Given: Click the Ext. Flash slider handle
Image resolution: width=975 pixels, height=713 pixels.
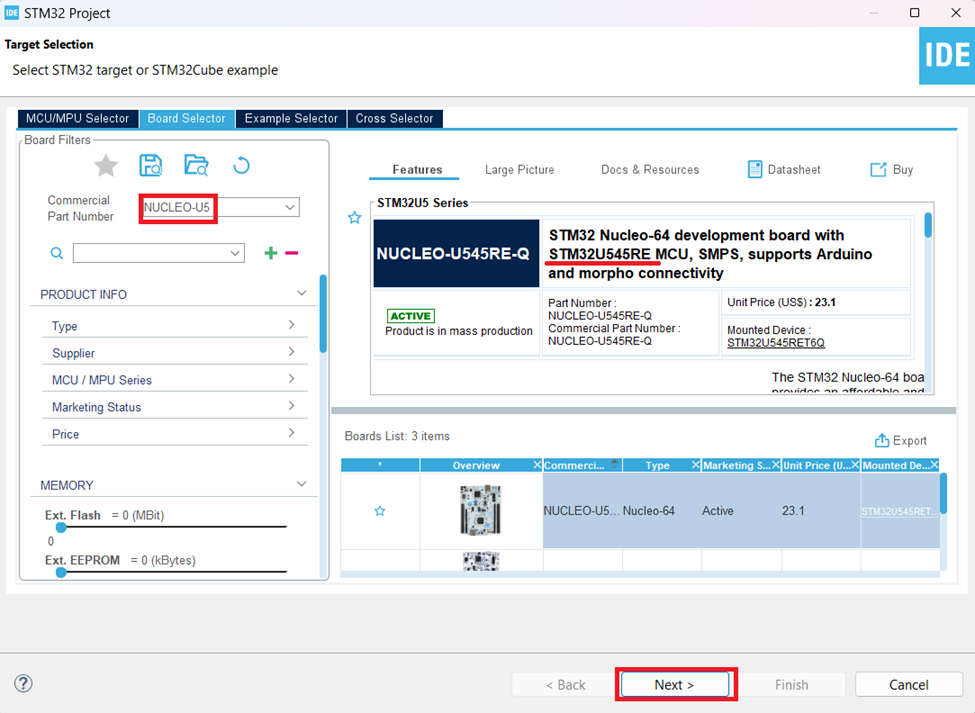Looking at the screenshot, I should pyautogui.click(x=61, y=527).
